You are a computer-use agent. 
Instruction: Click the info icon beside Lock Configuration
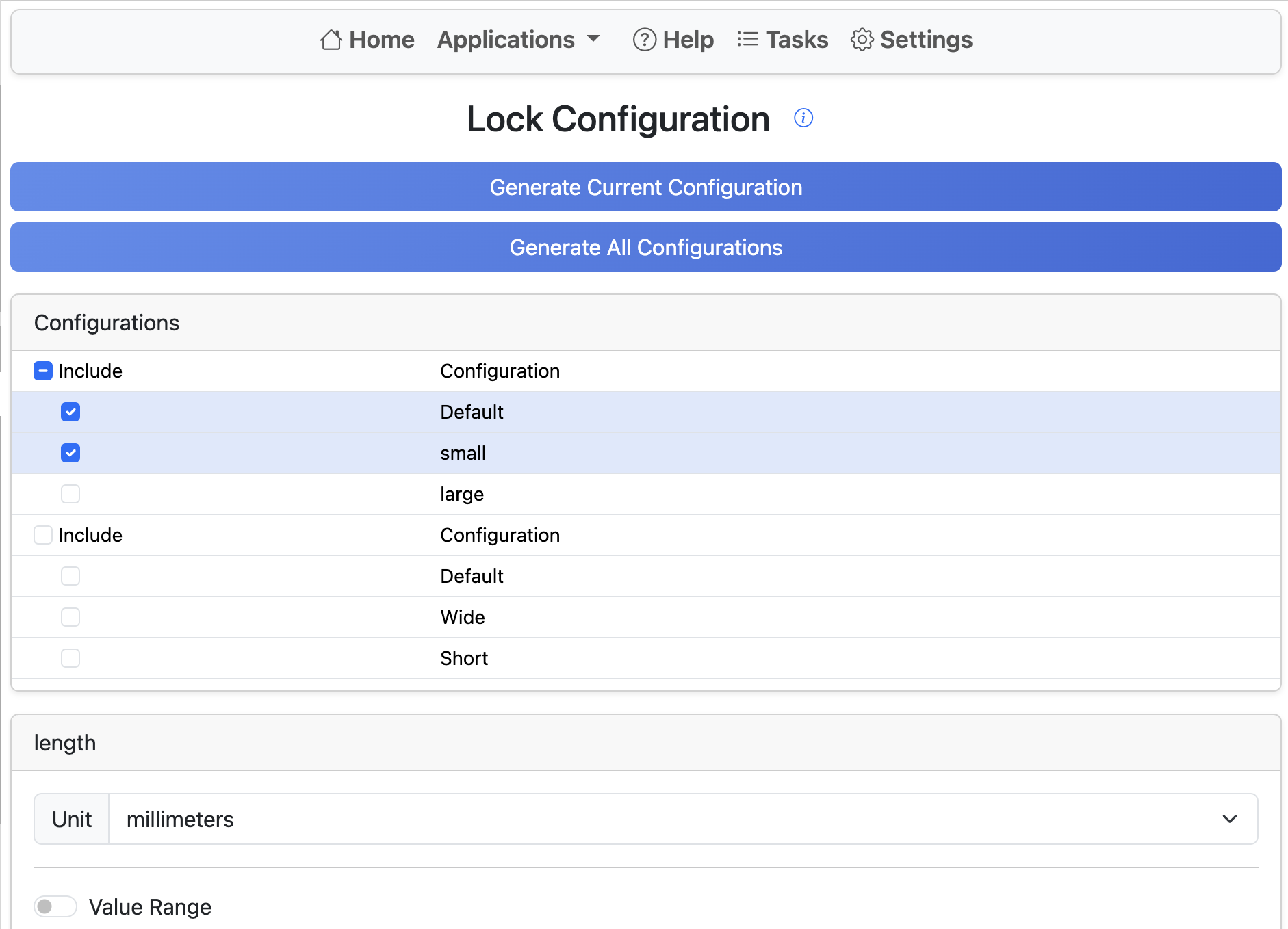coord(803,118)
